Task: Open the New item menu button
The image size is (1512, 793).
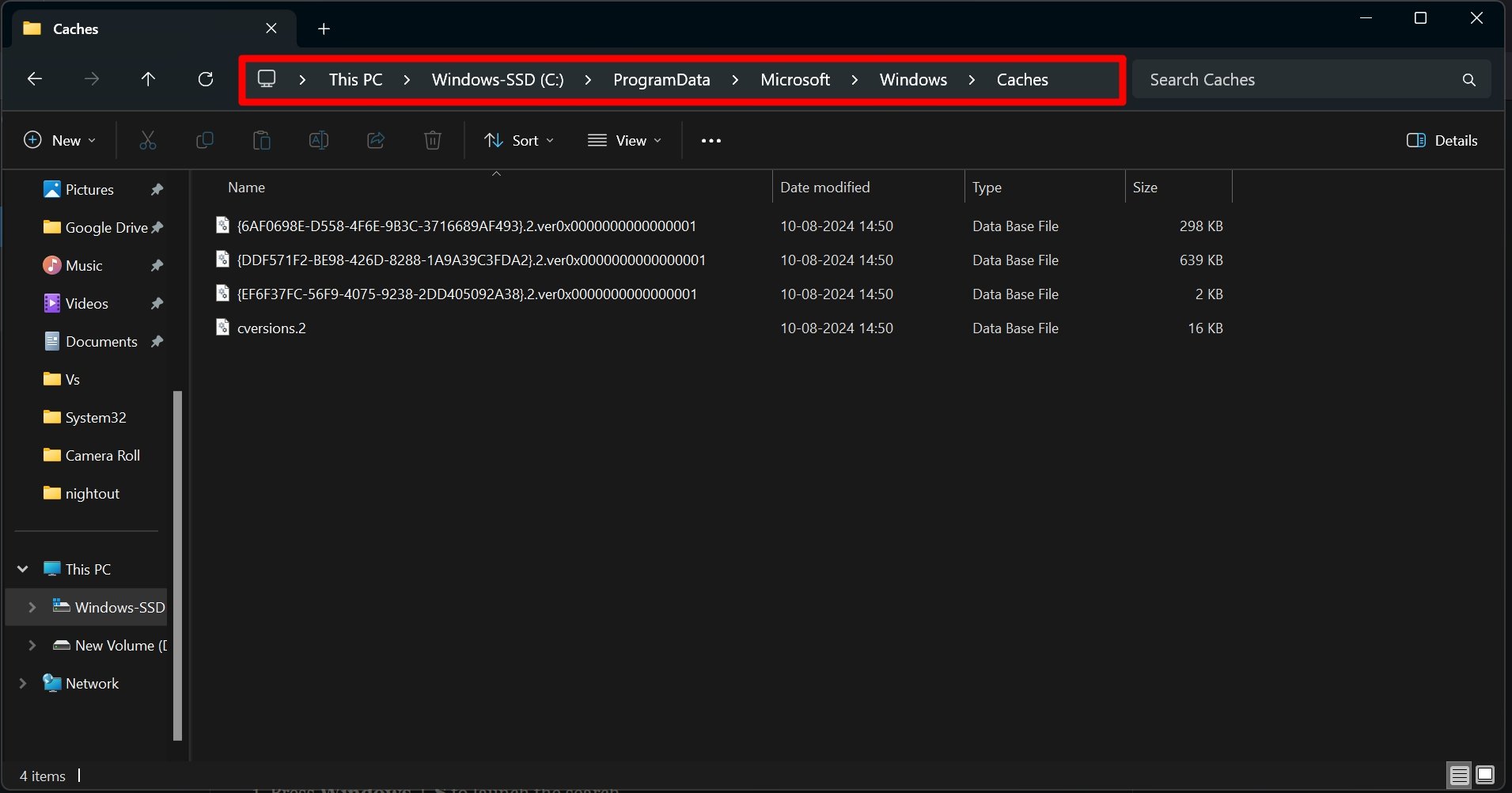Action: 60,141
